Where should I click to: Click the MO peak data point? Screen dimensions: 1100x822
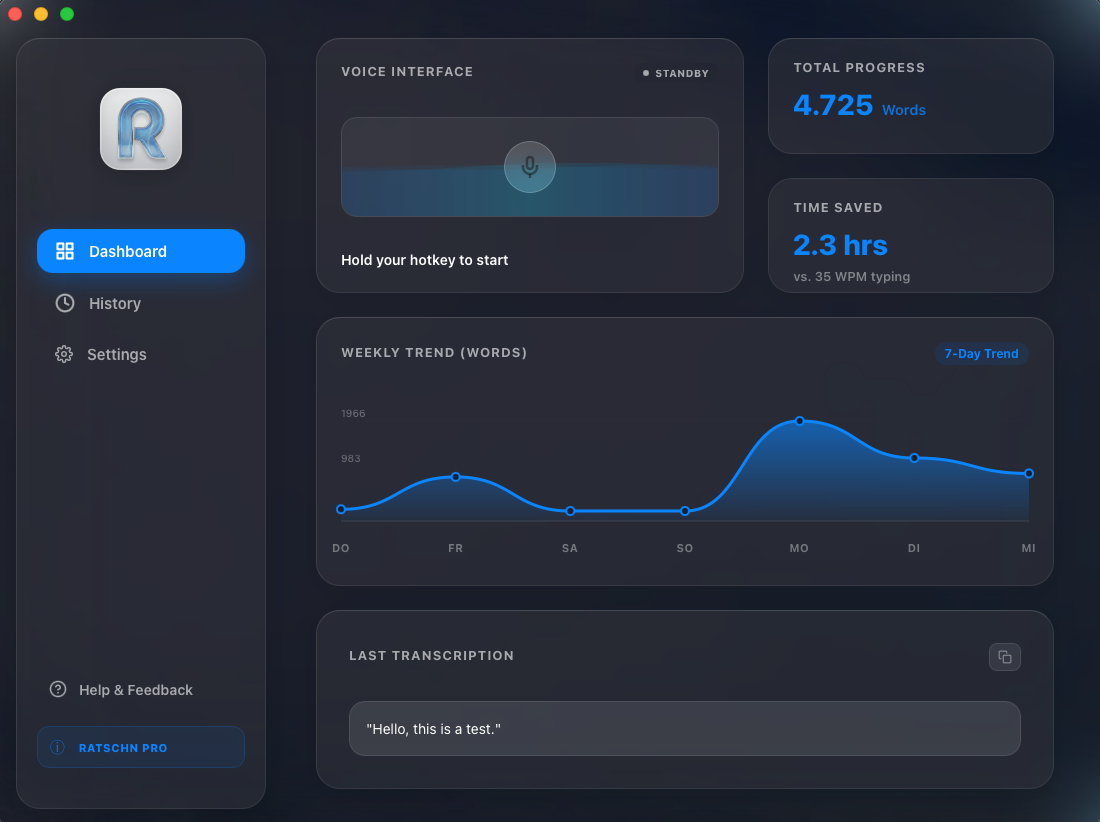pos(799,421)
